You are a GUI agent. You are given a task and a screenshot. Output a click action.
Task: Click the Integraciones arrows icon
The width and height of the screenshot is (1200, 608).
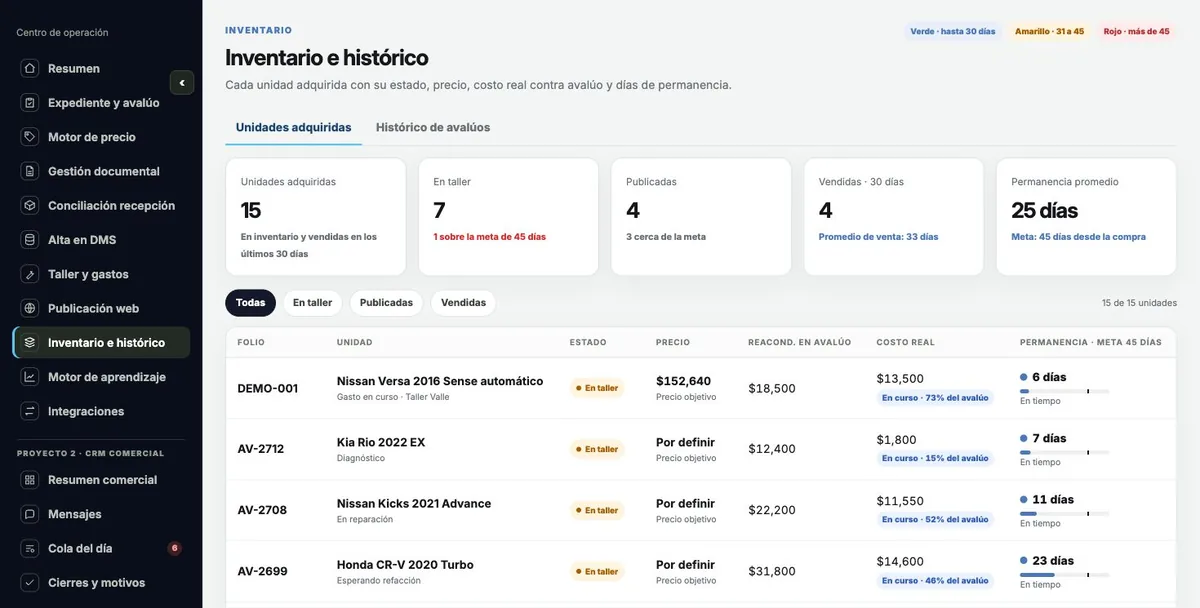(30, 411)
